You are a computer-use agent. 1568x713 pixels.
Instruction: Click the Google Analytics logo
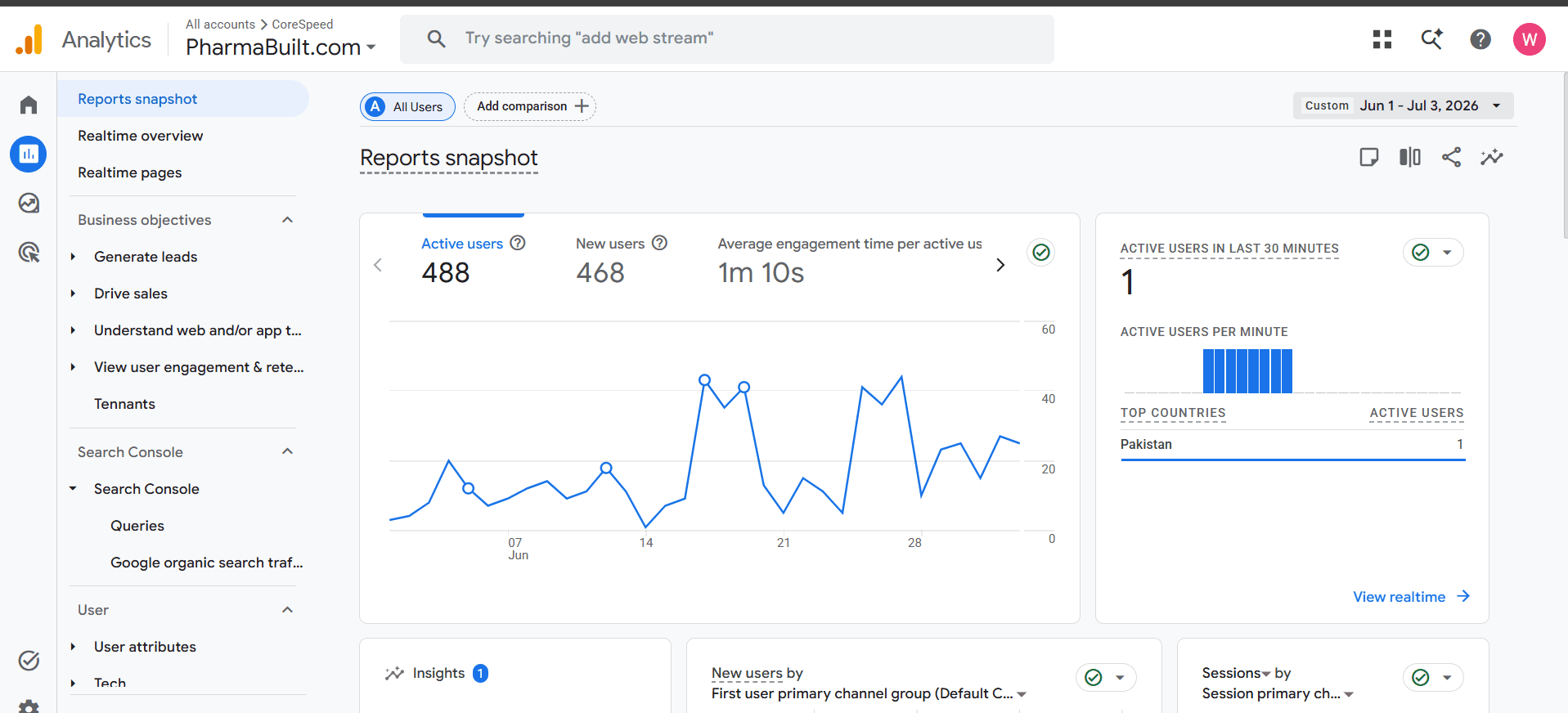29,39
